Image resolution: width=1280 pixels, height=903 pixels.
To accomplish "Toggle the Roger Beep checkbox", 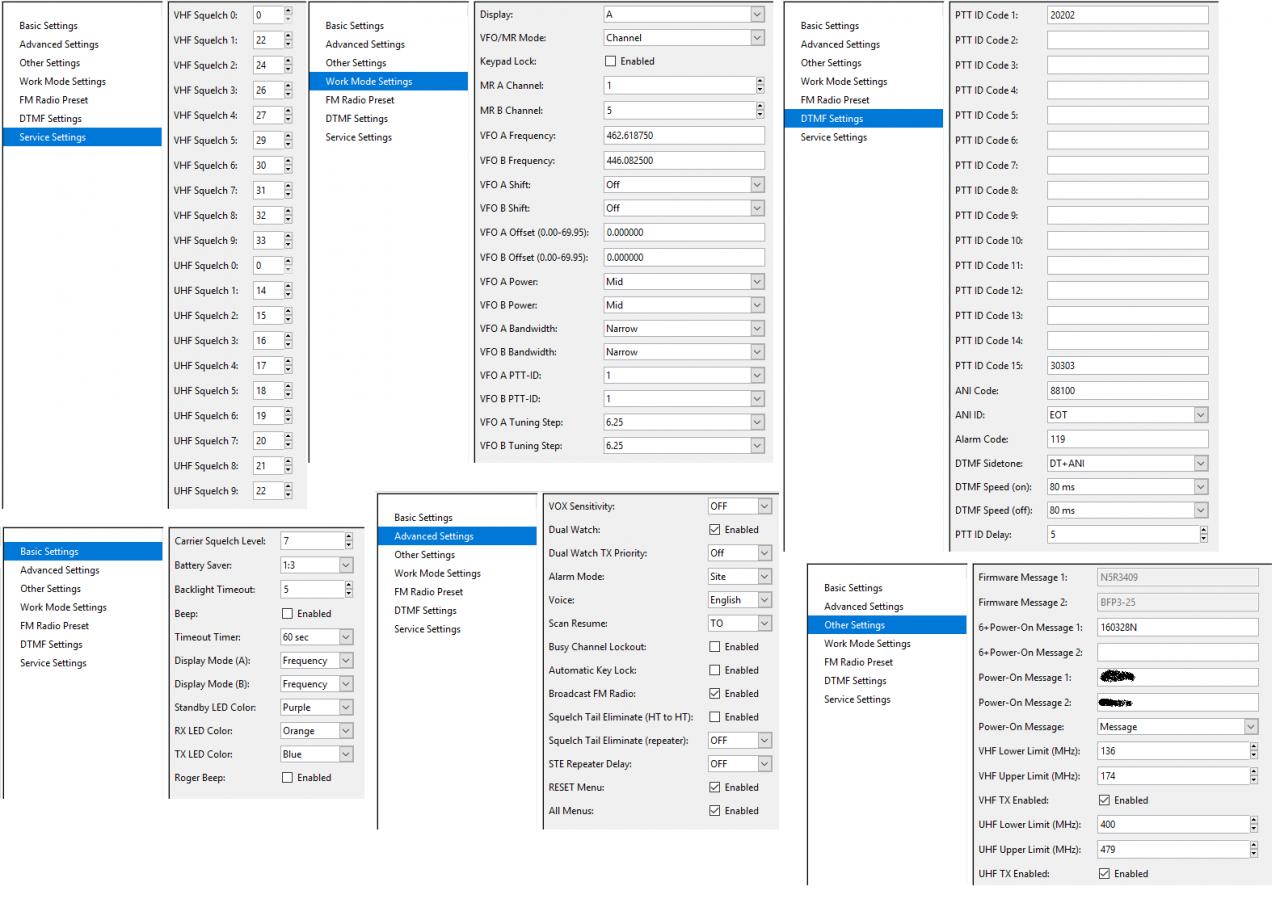I will 288,778.
